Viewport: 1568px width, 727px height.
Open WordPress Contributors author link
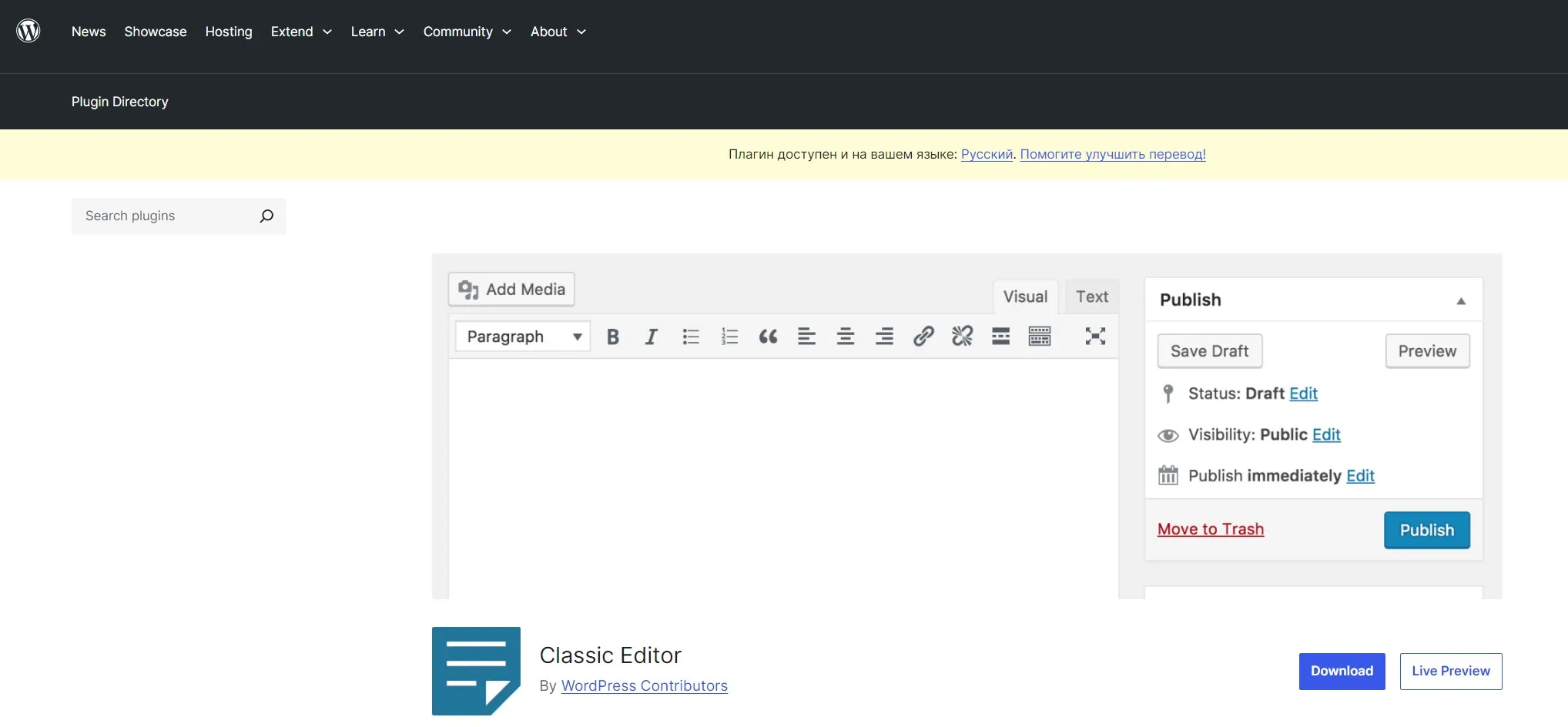click(645, 685)
